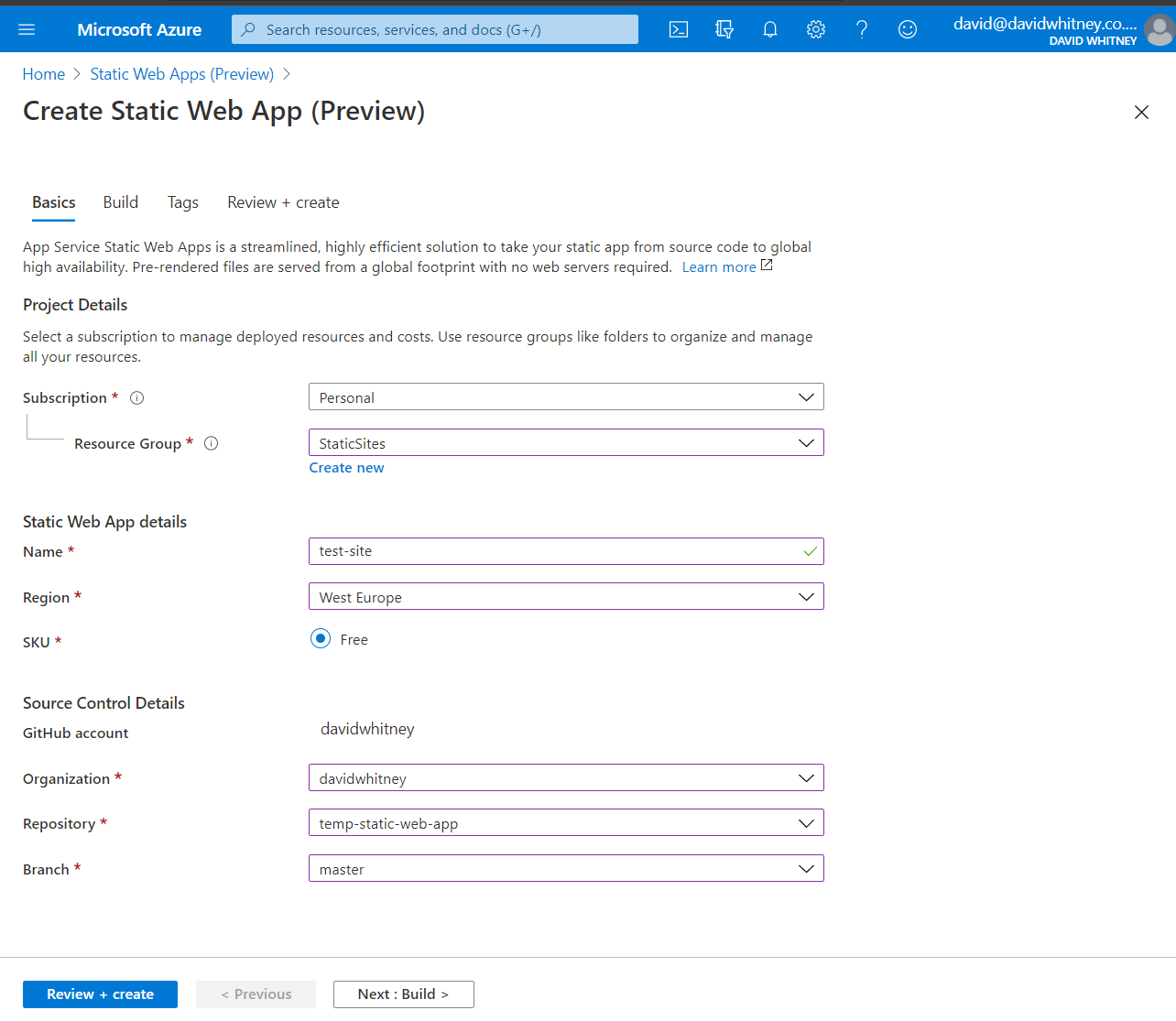Click the Previous button

[256, 994]
